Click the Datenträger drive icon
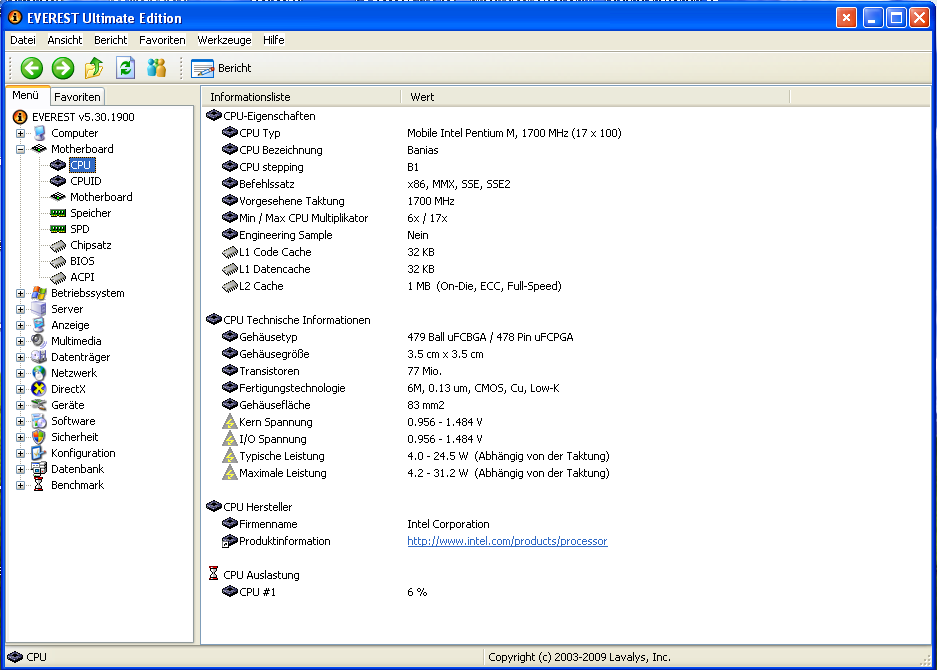Screen dimensions: 937x670 click(39, 357)
